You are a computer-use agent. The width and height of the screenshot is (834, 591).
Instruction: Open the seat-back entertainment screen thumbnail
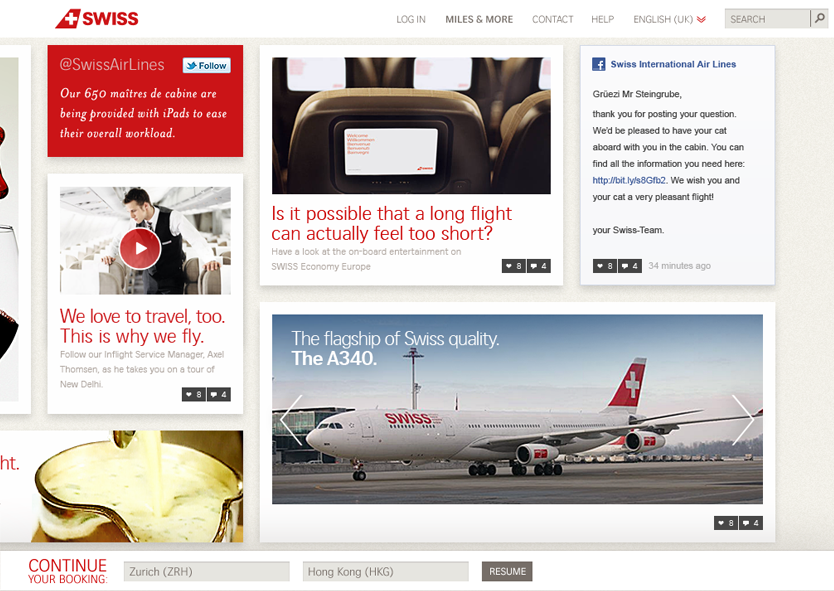tap(411, 126)
